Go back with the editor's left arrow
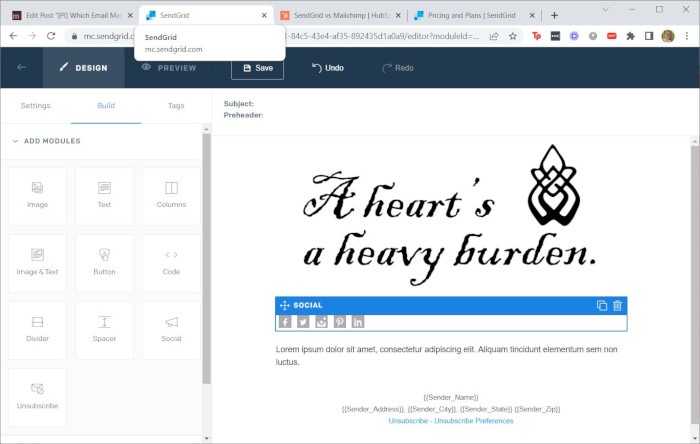 point(21,67)
